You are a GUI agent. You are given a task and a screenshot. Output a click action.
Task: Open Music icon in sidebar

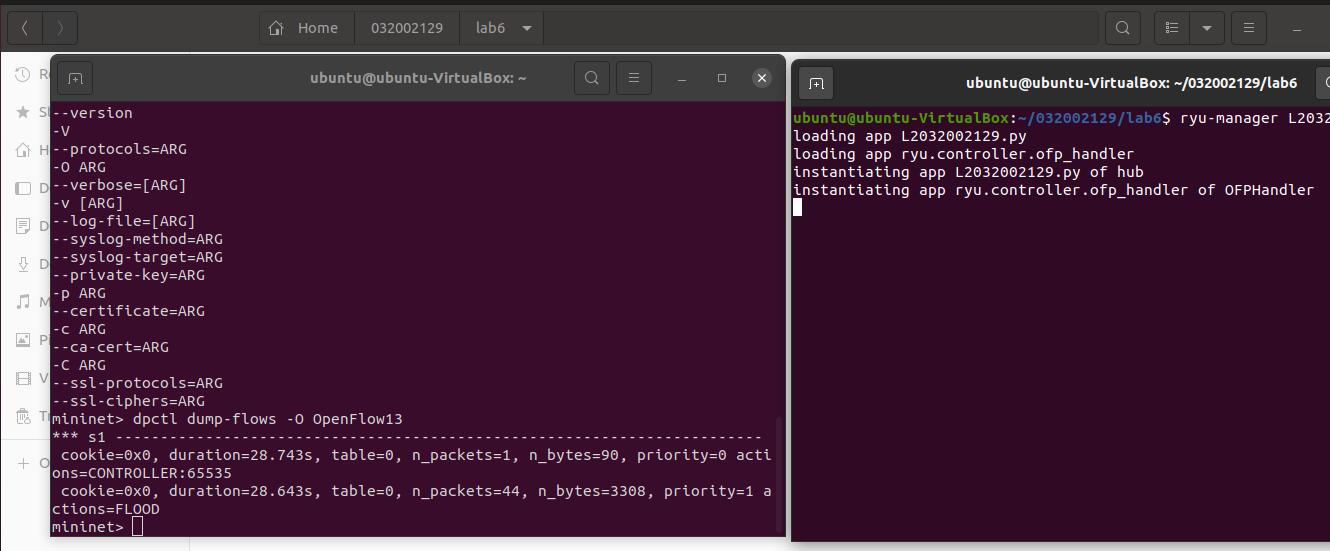click(x=23, y=302)
